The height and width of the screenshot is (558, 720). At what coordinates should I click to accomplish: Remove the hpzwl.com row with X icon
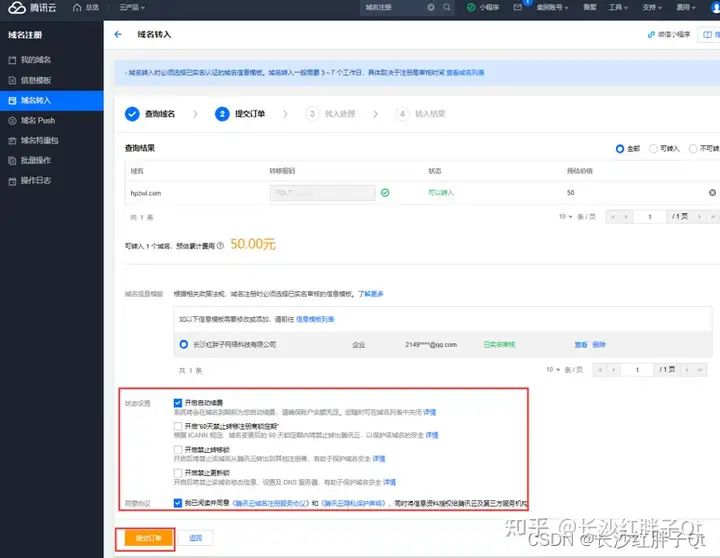click(x=712, y=192)
